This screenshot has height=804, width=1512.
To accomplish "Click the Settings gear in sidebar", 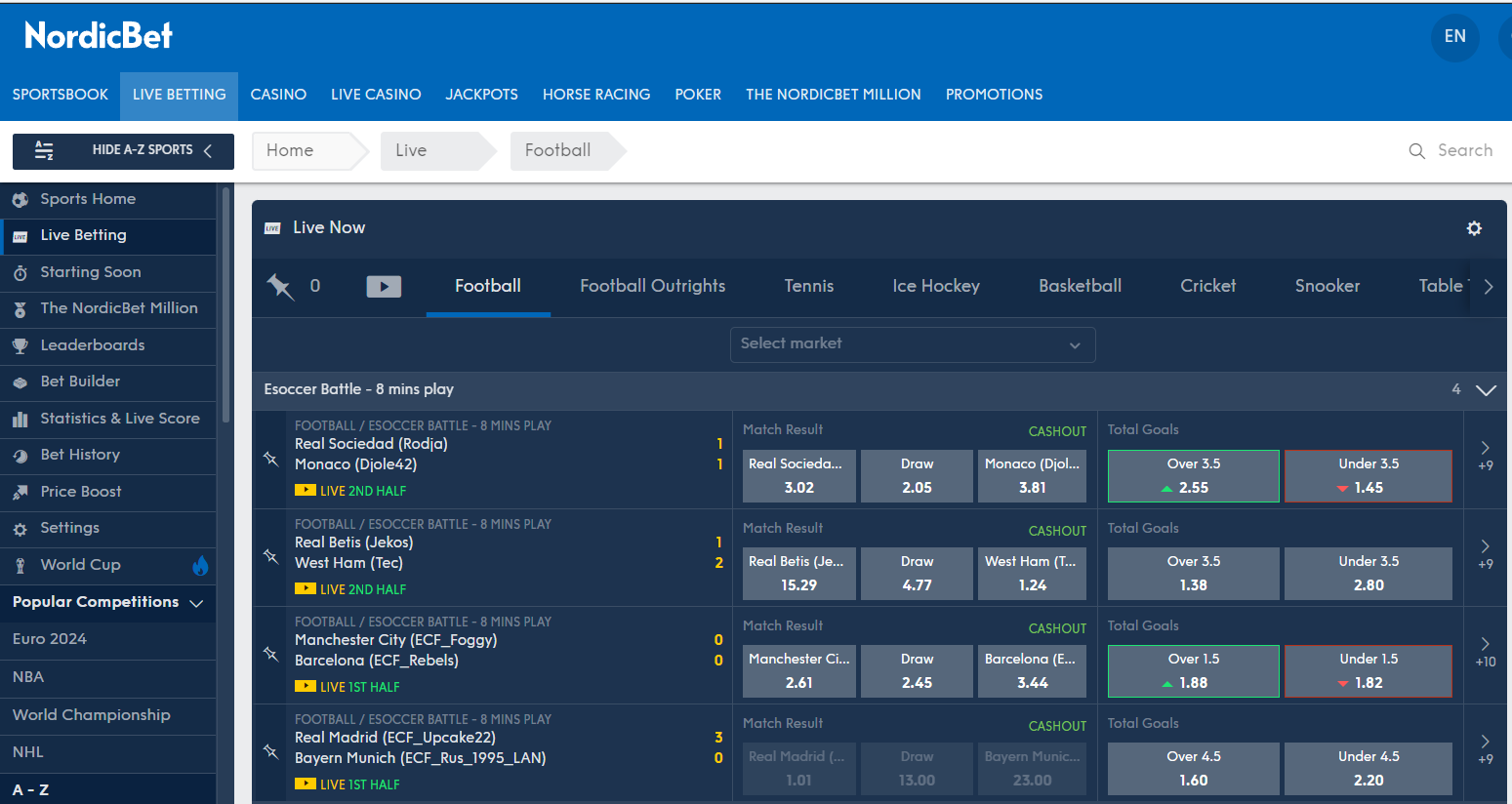I will point(20,529).
